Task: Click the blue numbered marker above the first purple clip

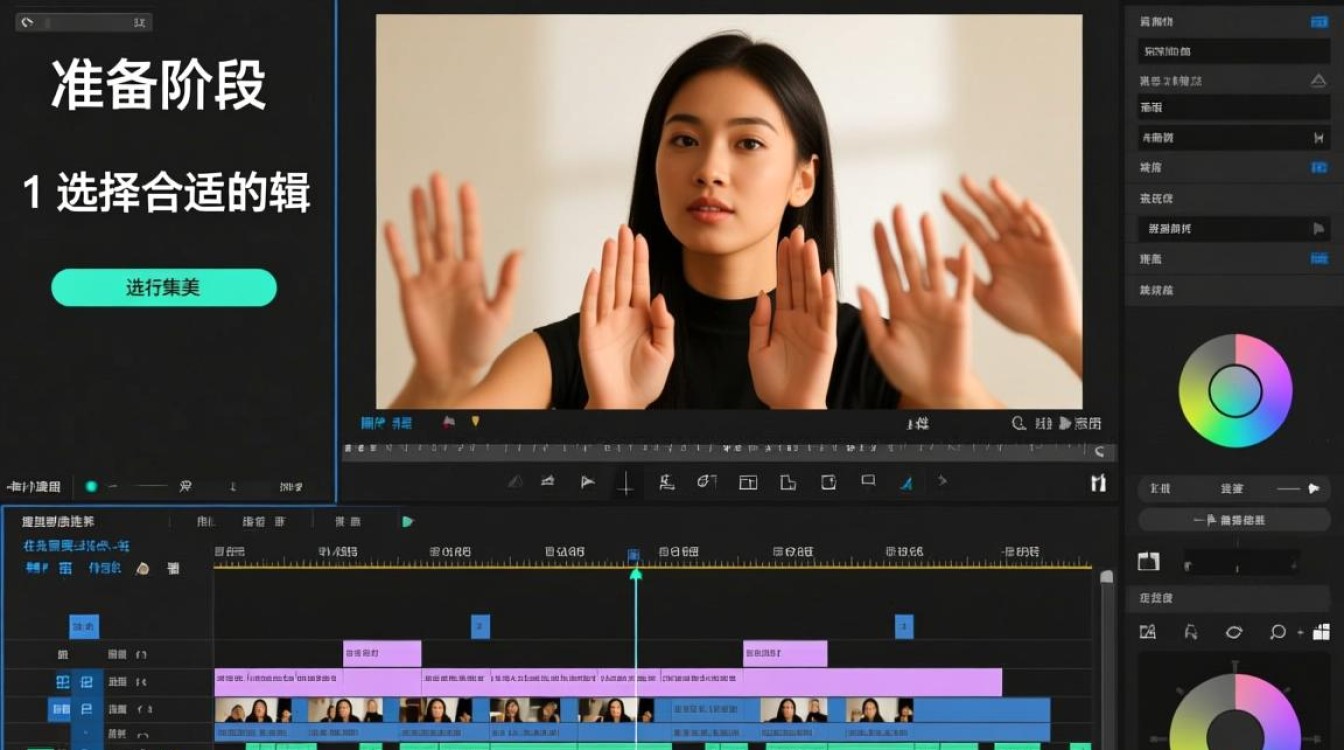Action: (x=480, y=627)
